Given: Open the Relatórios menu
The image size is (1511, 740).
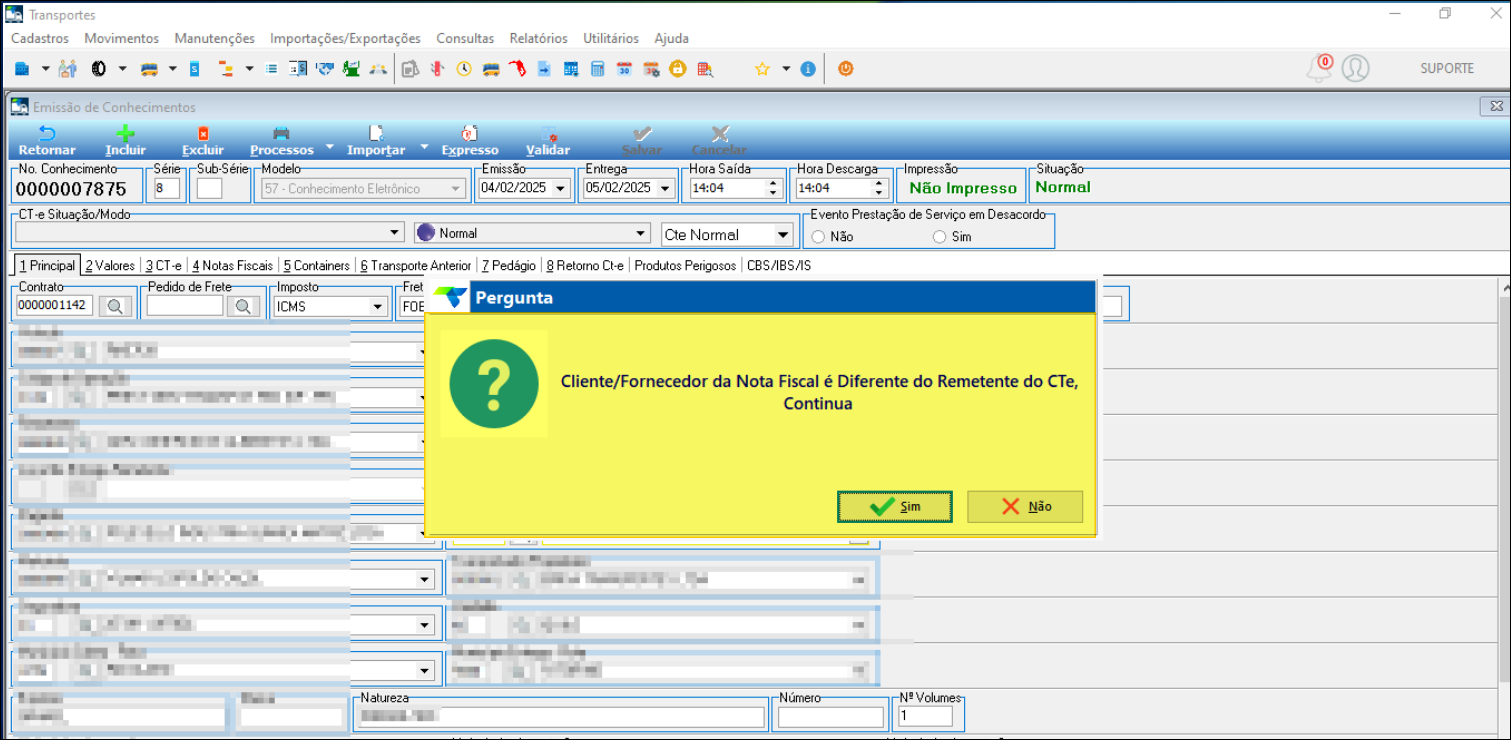Looking at the screenshot, I should pos(538,38).
